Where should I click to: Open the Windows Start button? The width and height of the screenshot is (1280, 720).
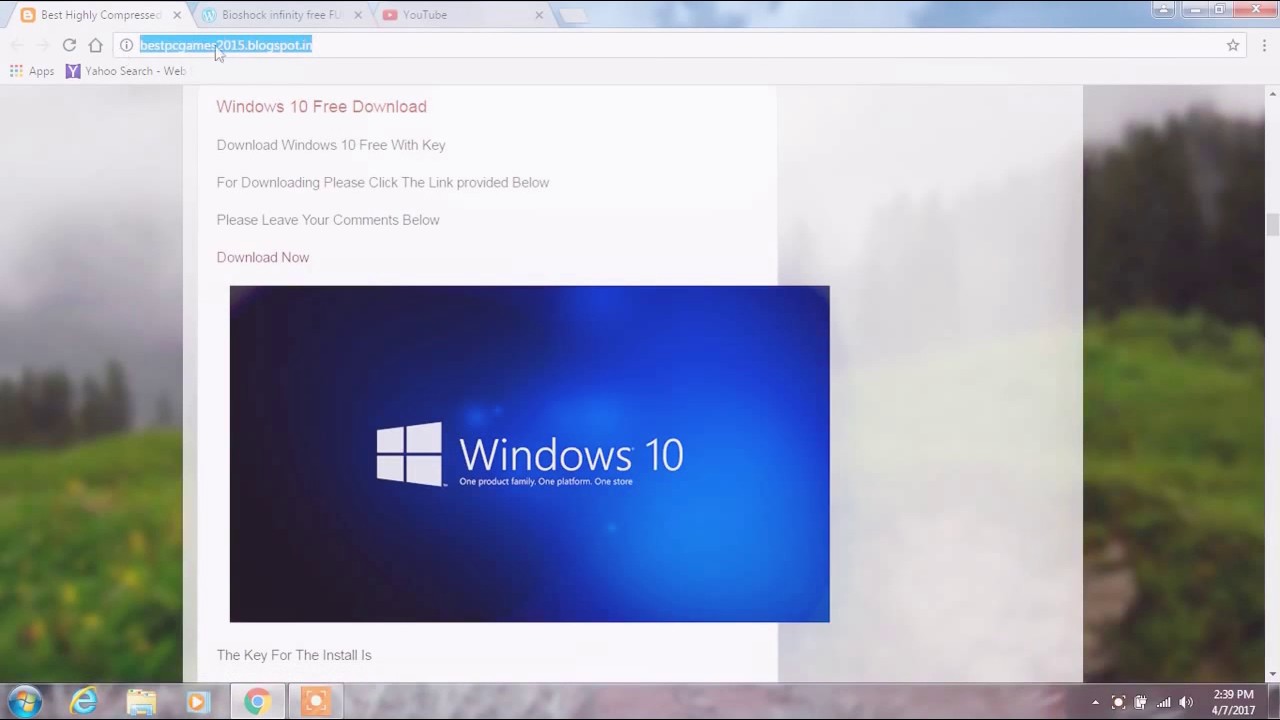[25, 701]
